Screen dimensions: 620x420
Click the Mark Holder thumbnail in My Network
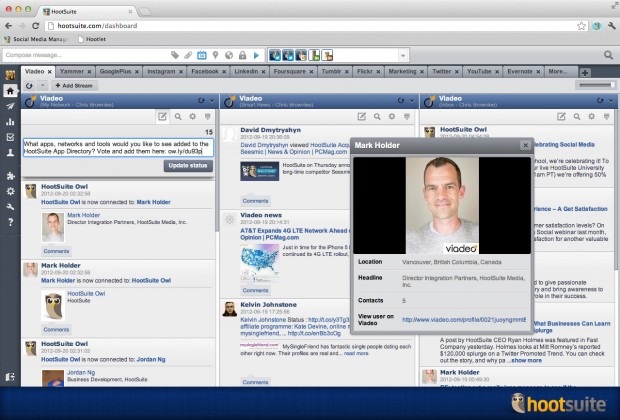pos(53,227)
